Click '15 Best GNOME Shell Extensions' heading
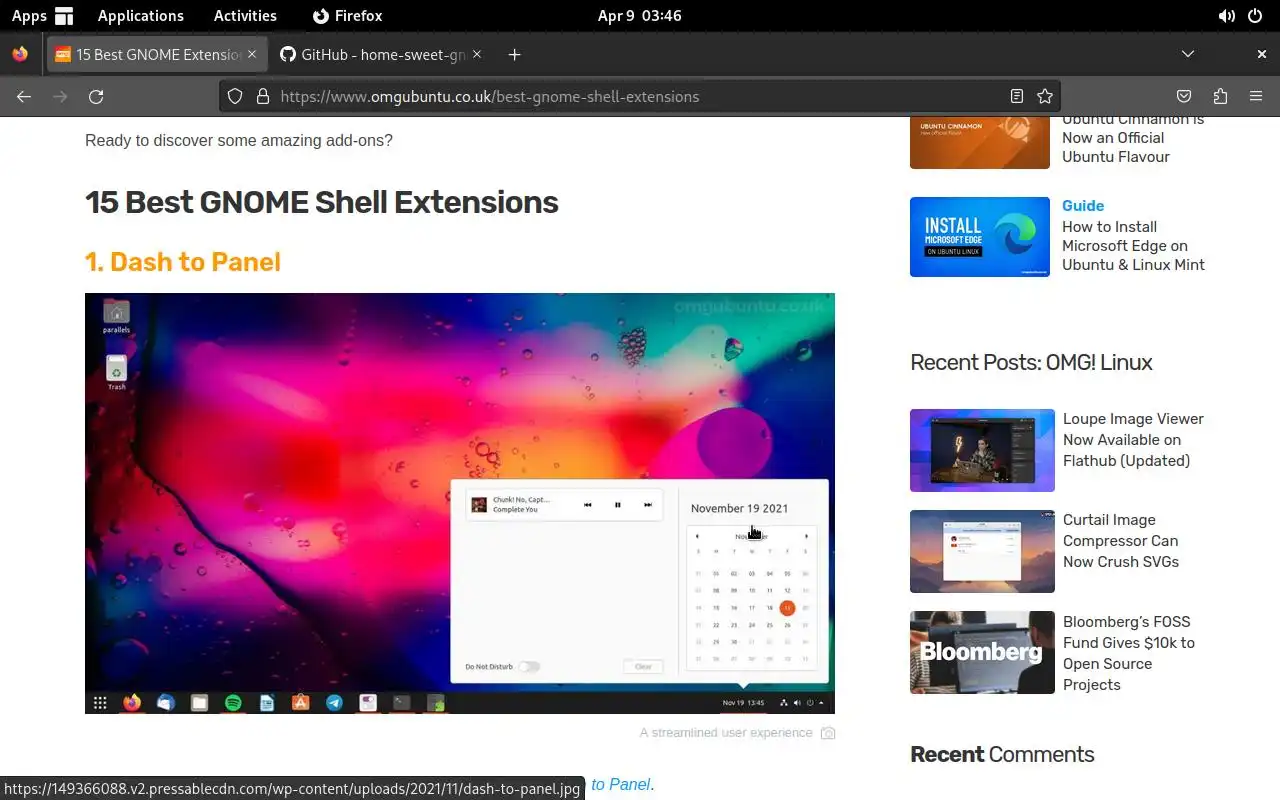This screenshot has height=800, width=1280. [322, 202]
